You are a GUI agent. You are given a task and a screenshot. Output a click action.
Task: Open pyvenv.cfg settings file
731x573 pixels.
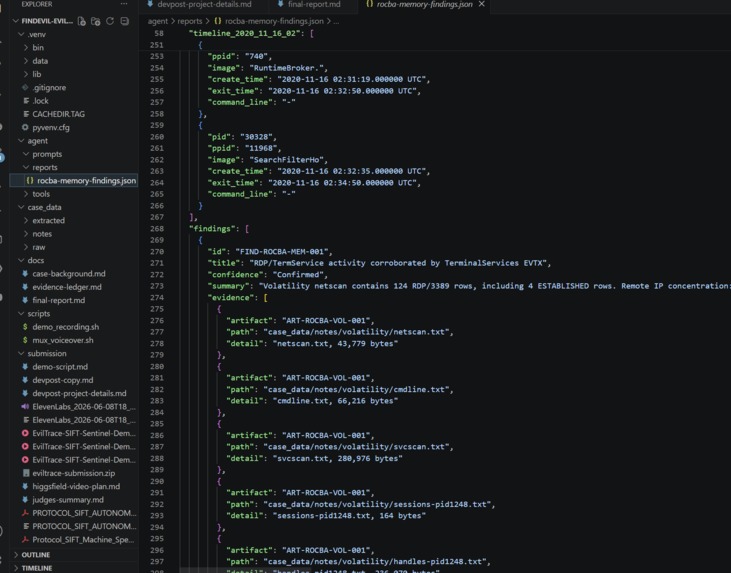(x=50, y=127)
